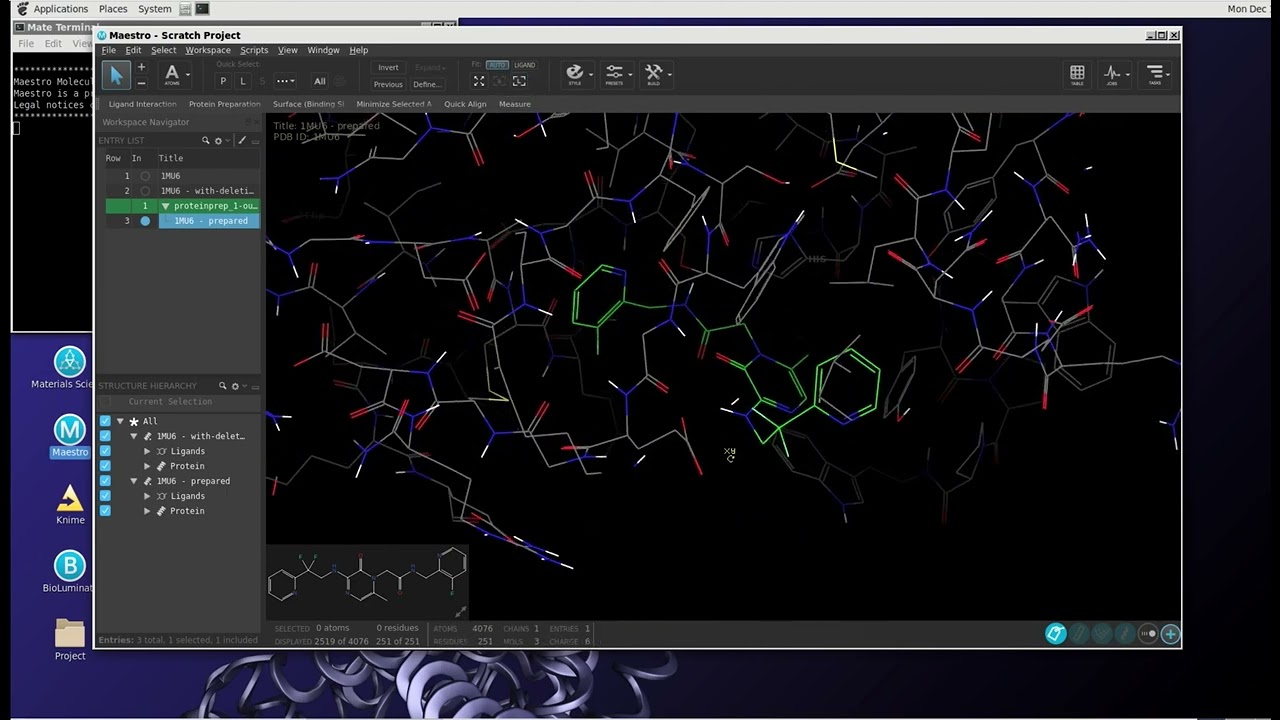This screenshot has height=720, width=1280.
Task: Open Protein Preparation from favorites bar
Action: (x=224, y=104)
